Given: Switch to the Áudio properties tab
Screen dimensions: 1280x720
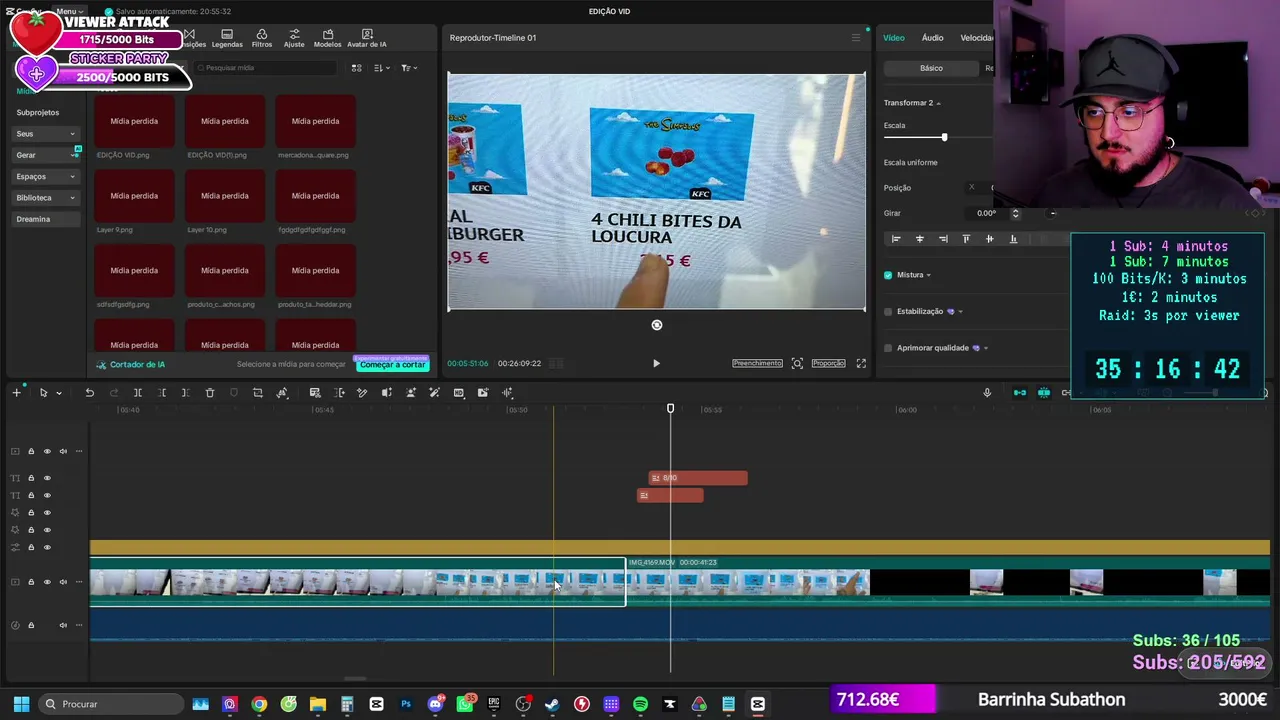Looking at the screenshot, I should [x=933, y=38].
